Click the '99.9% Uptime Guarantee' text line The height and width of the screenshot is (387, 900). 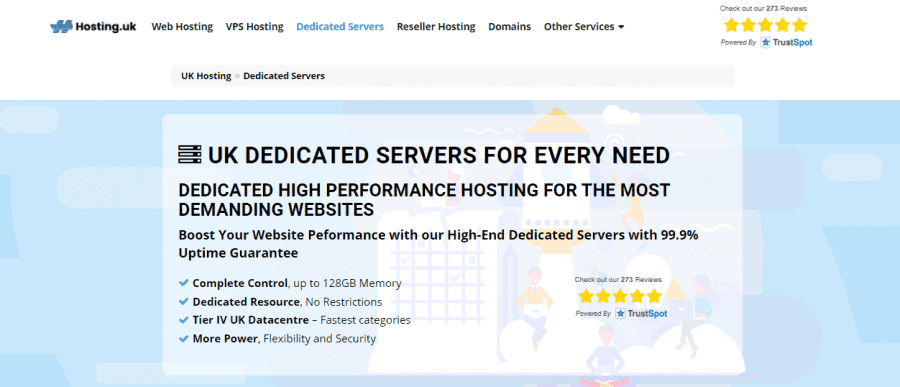[438, 244]
